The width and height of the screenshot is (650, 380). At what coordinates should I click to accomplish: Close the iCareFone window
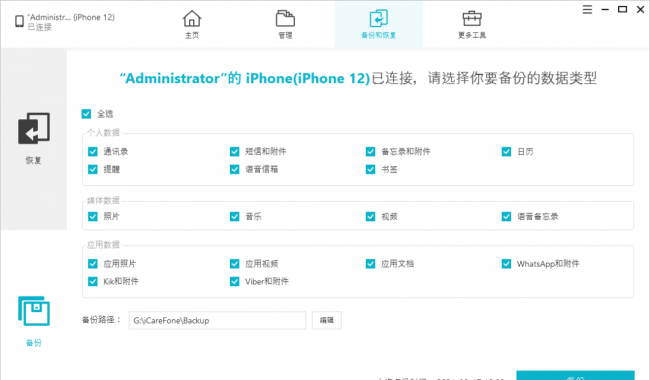pos(640,9)
